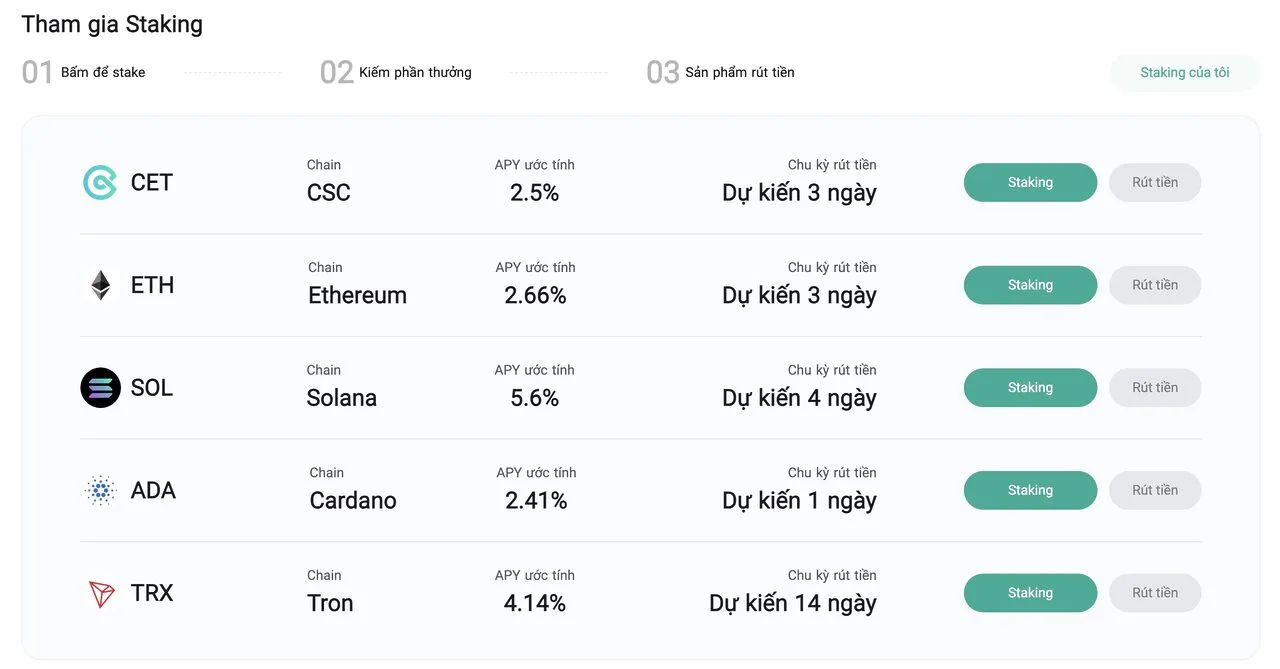Click the Ethereum diamond logo icon

coord(100,285)
